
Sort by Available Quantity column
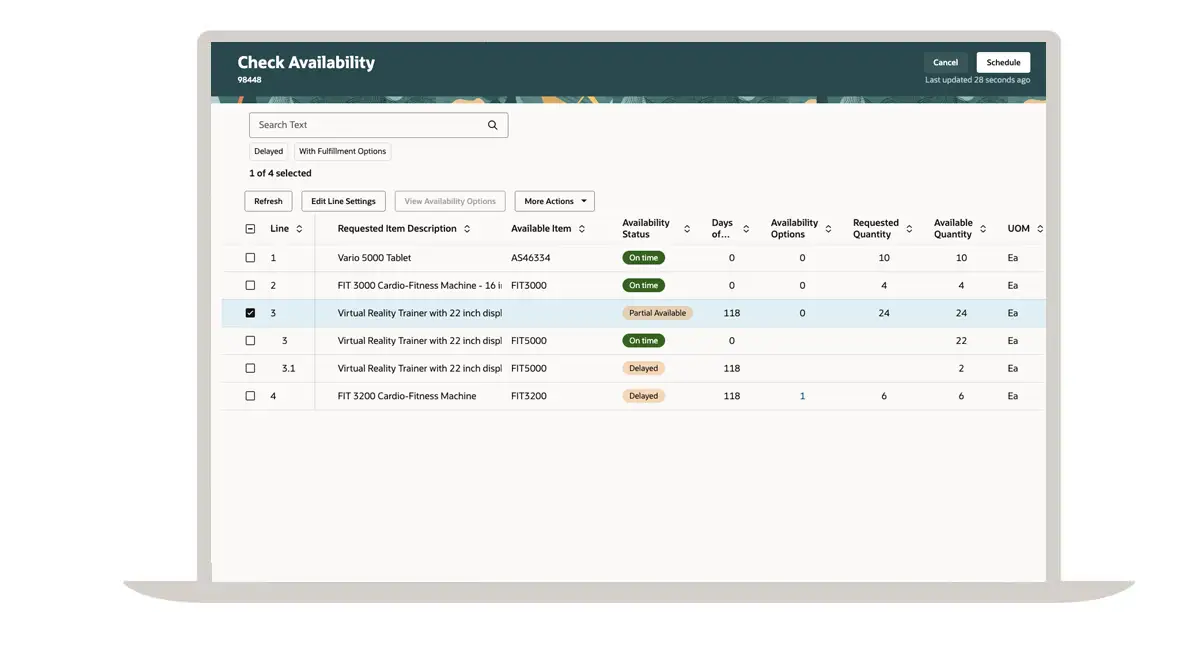[983, 229]
